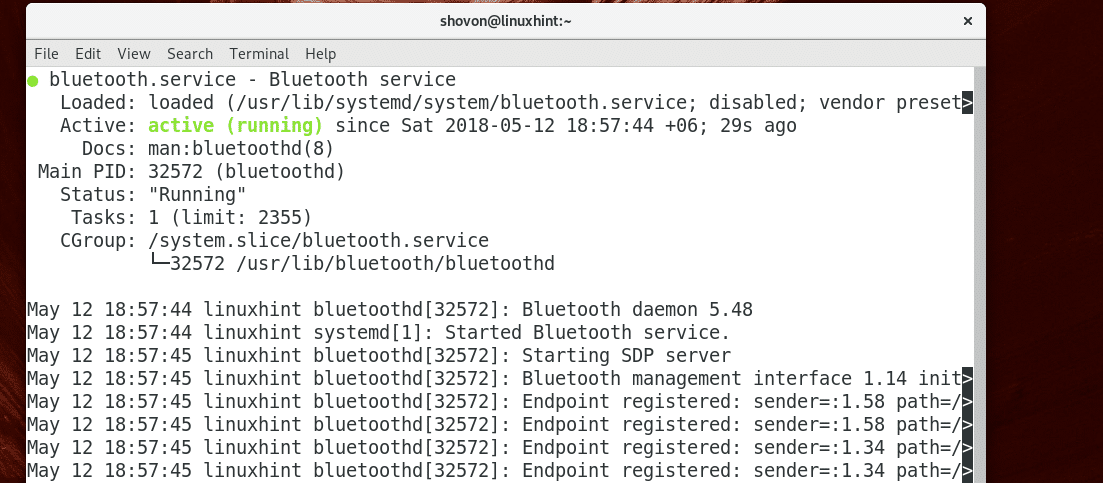The width and height of the screenshot is (1103, 483).
Task: Open the View menu
Action: click(x=133, y=53)
